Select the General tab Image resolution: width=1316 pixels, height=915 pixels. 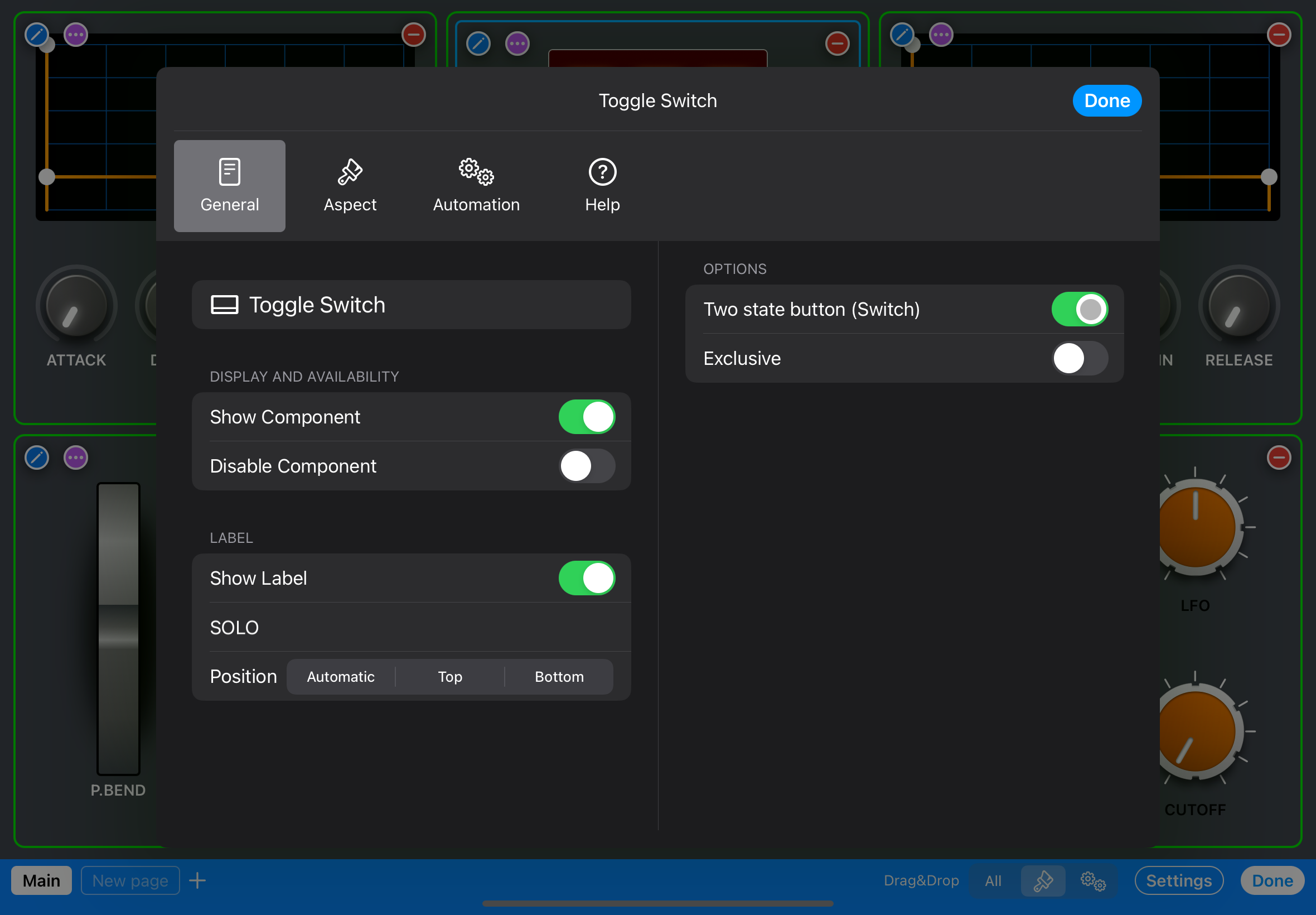[x=229, y=186]
